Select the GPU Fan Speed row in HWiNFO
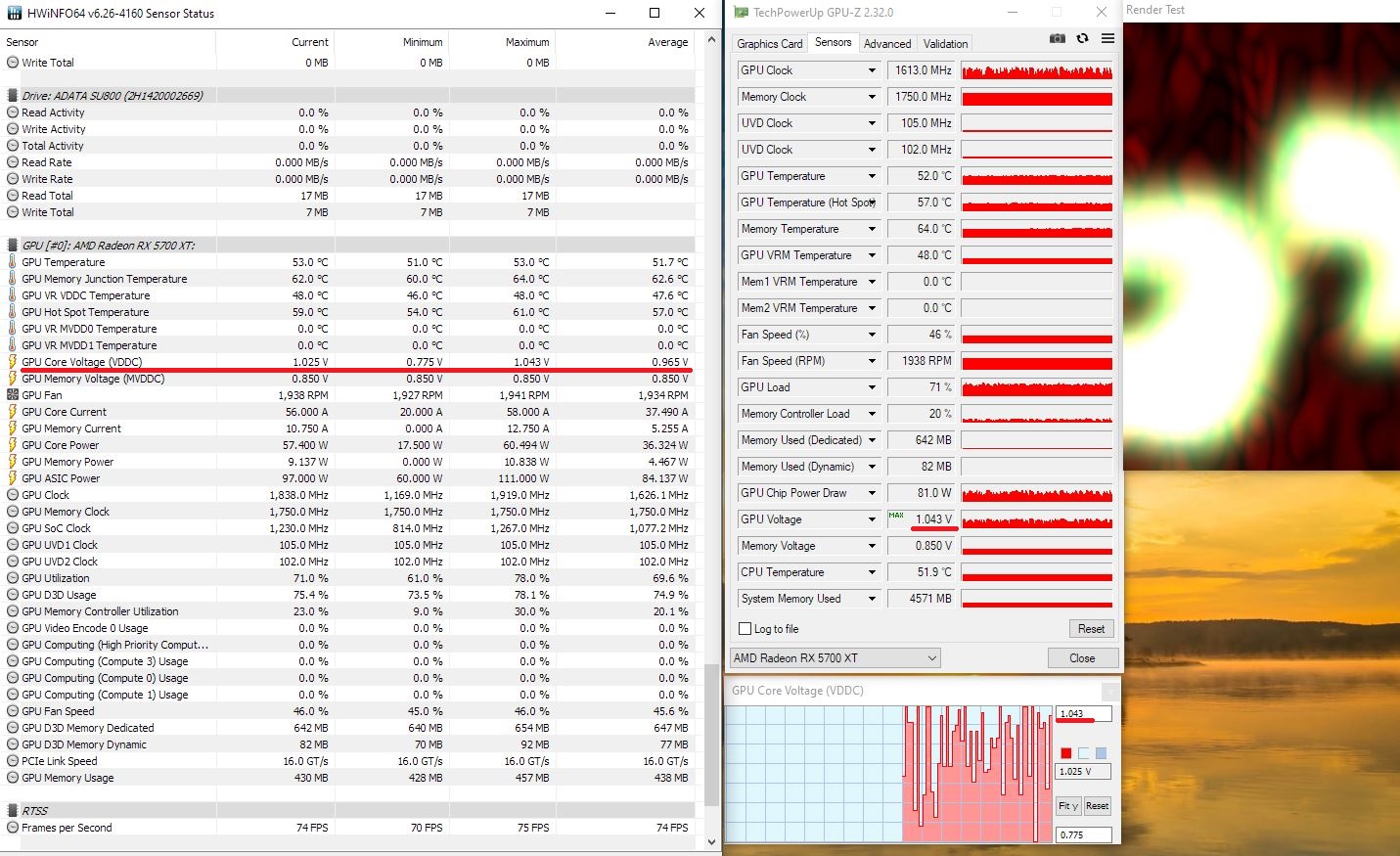Viewport: 1400px width, 856px height. coord(349,711)
